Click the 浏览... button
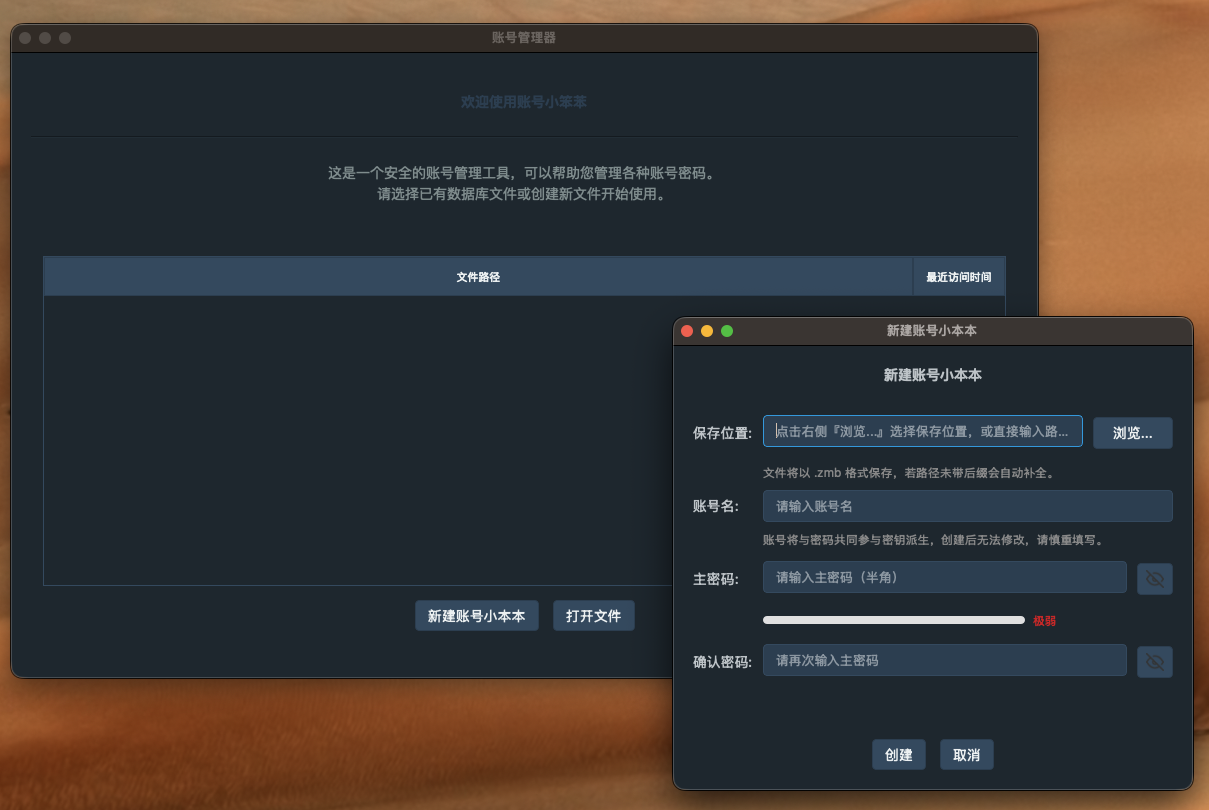This screenshot has height=810, width=1209. tap(1132, 433)
